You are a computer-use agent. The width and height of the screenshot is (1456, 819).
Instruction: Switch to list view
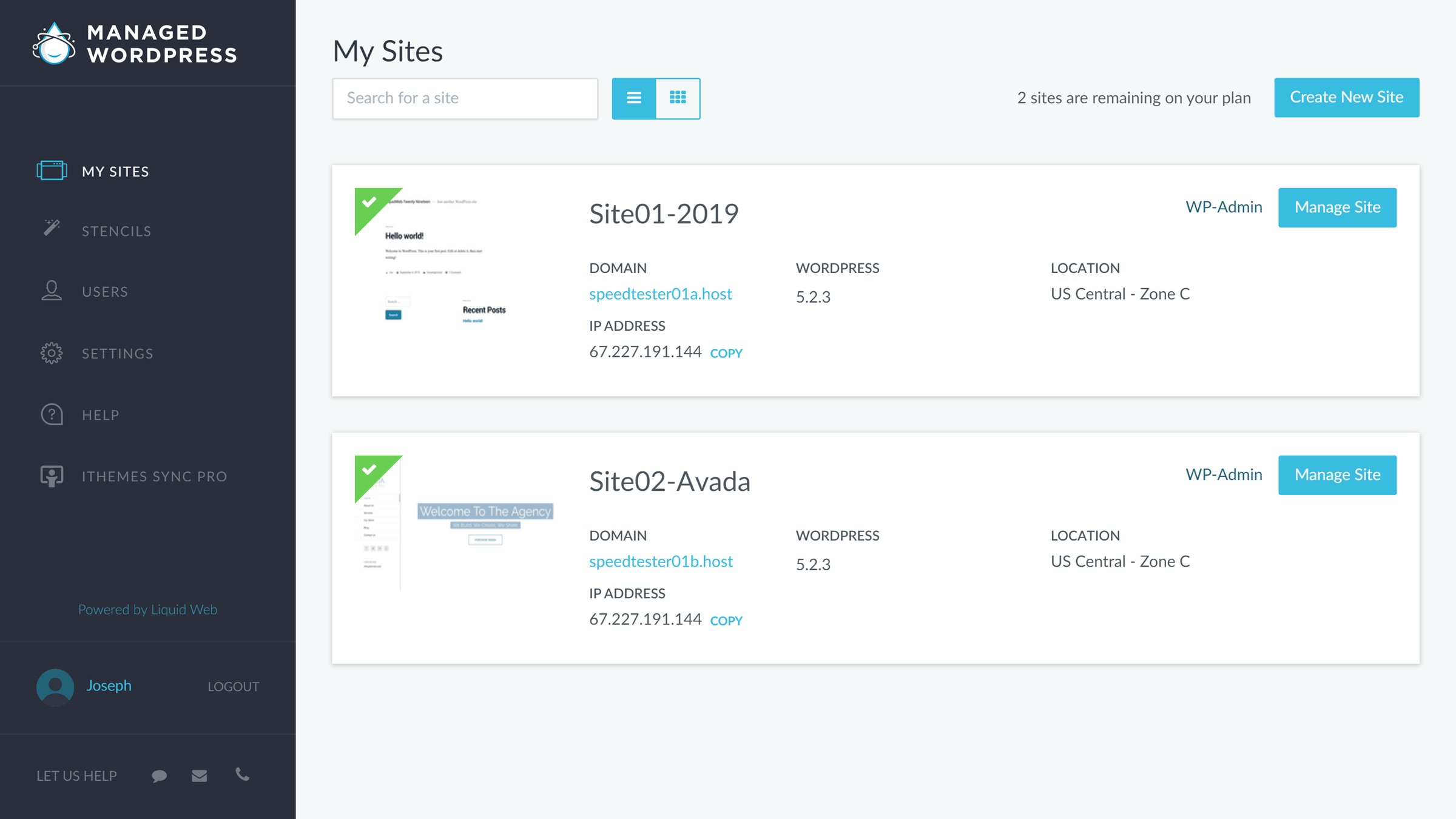click(x=634, y=98)
